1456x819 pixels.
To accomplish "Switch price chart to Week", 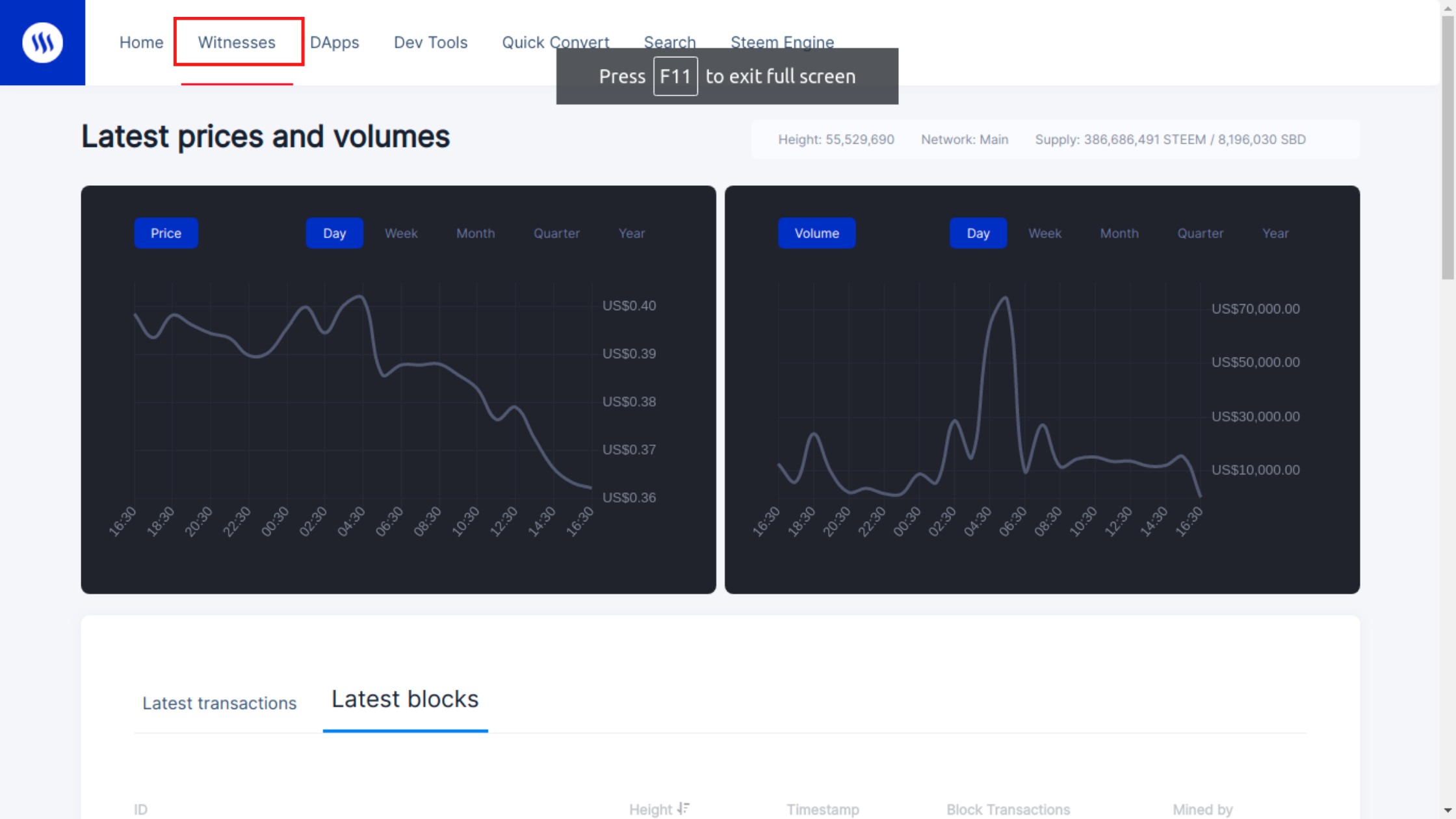I will click(x=401, y=233).
